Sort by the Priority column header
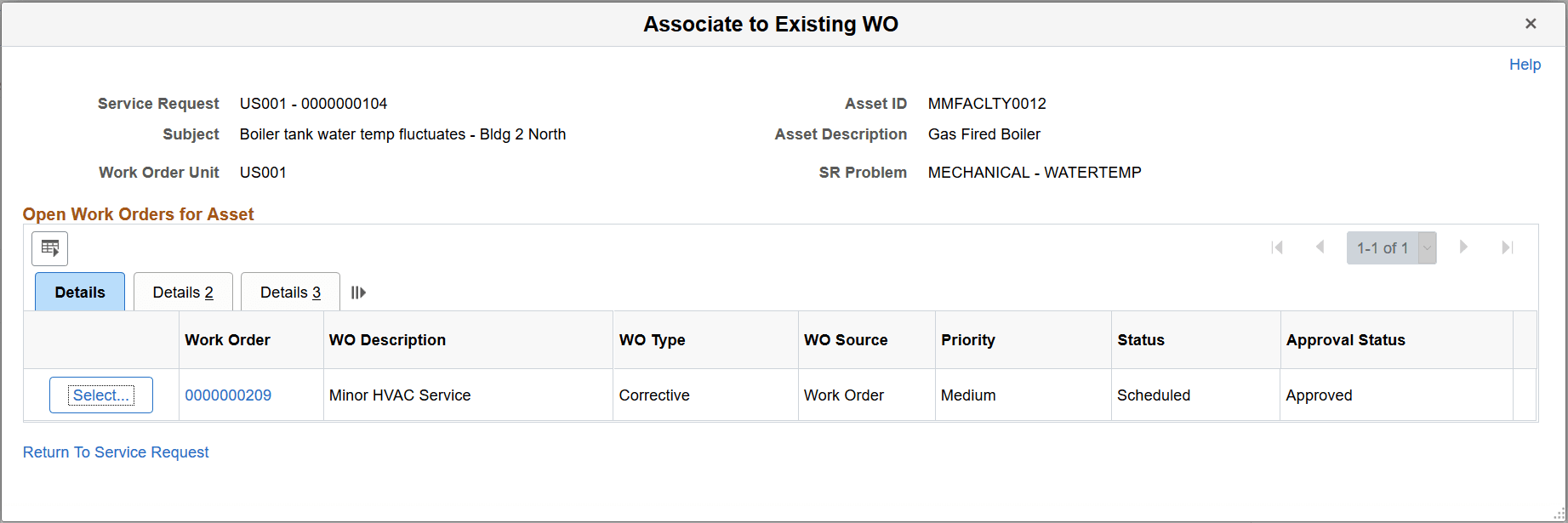The height and width of the screenshot is (523, 1568). 967,339
